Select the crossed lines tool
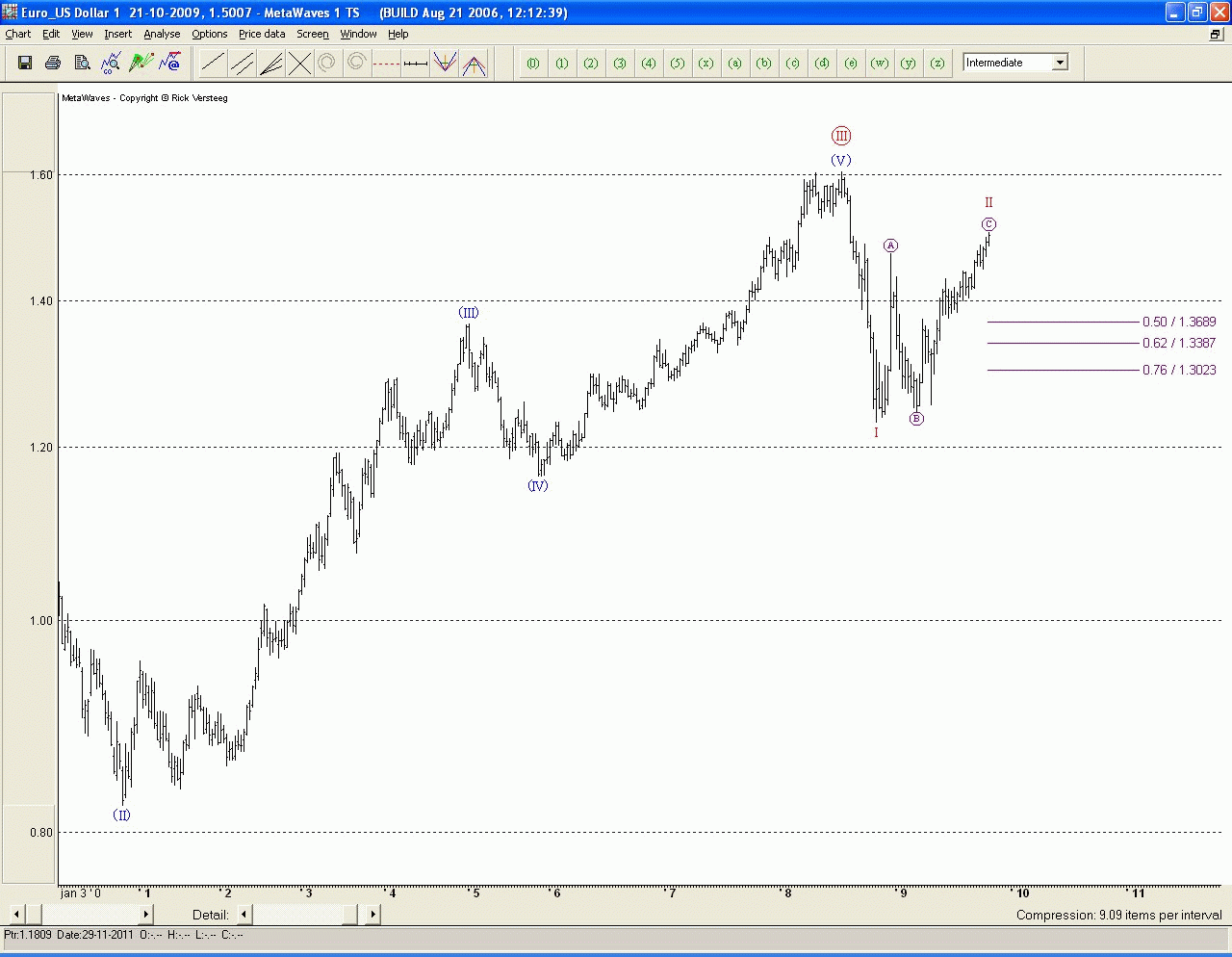The image size is (1232, 957). pos(299,64)
